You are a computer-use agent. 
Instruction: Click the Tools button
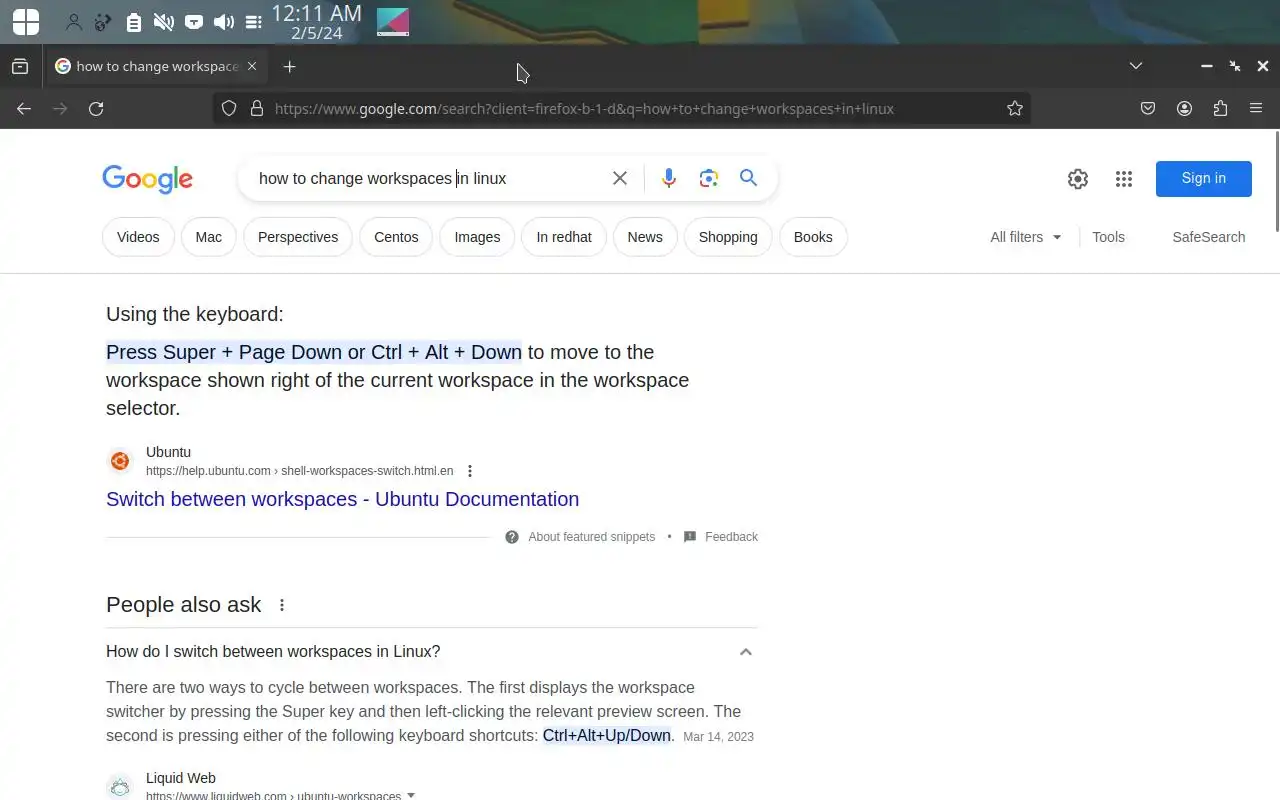coord(1108,237)
